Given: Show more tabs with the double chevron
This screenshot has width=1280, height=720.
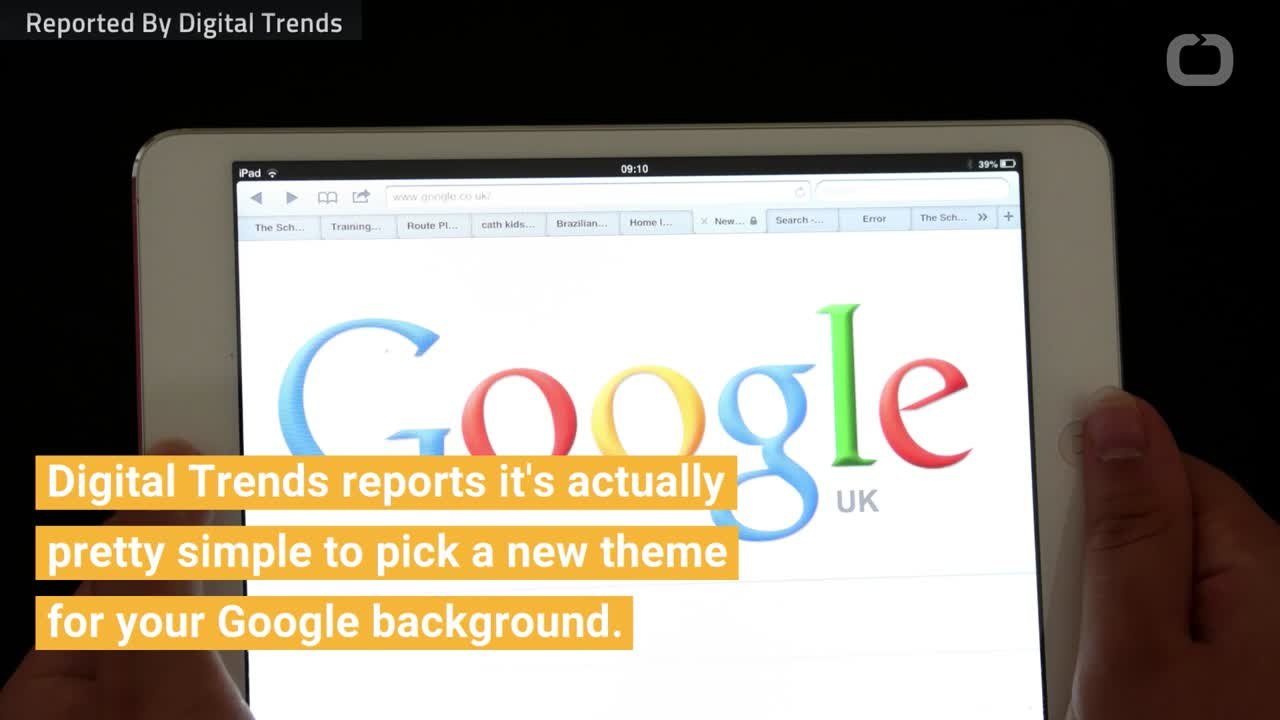Looking at the screenshot, I should coord(982,217).
